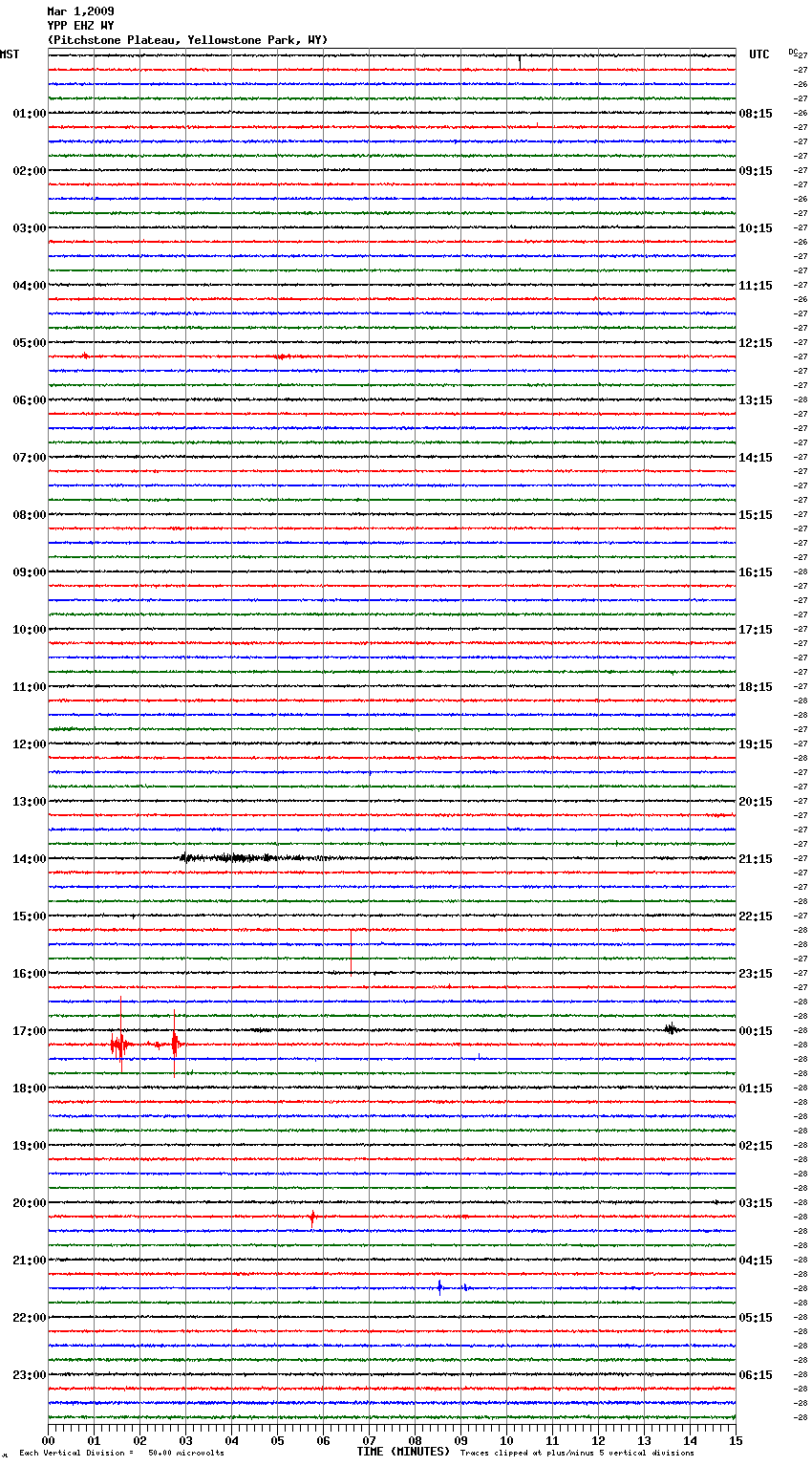Click the 10:15 UTC time label
This screenshot has width=812, height=1466.
point(756,228)
